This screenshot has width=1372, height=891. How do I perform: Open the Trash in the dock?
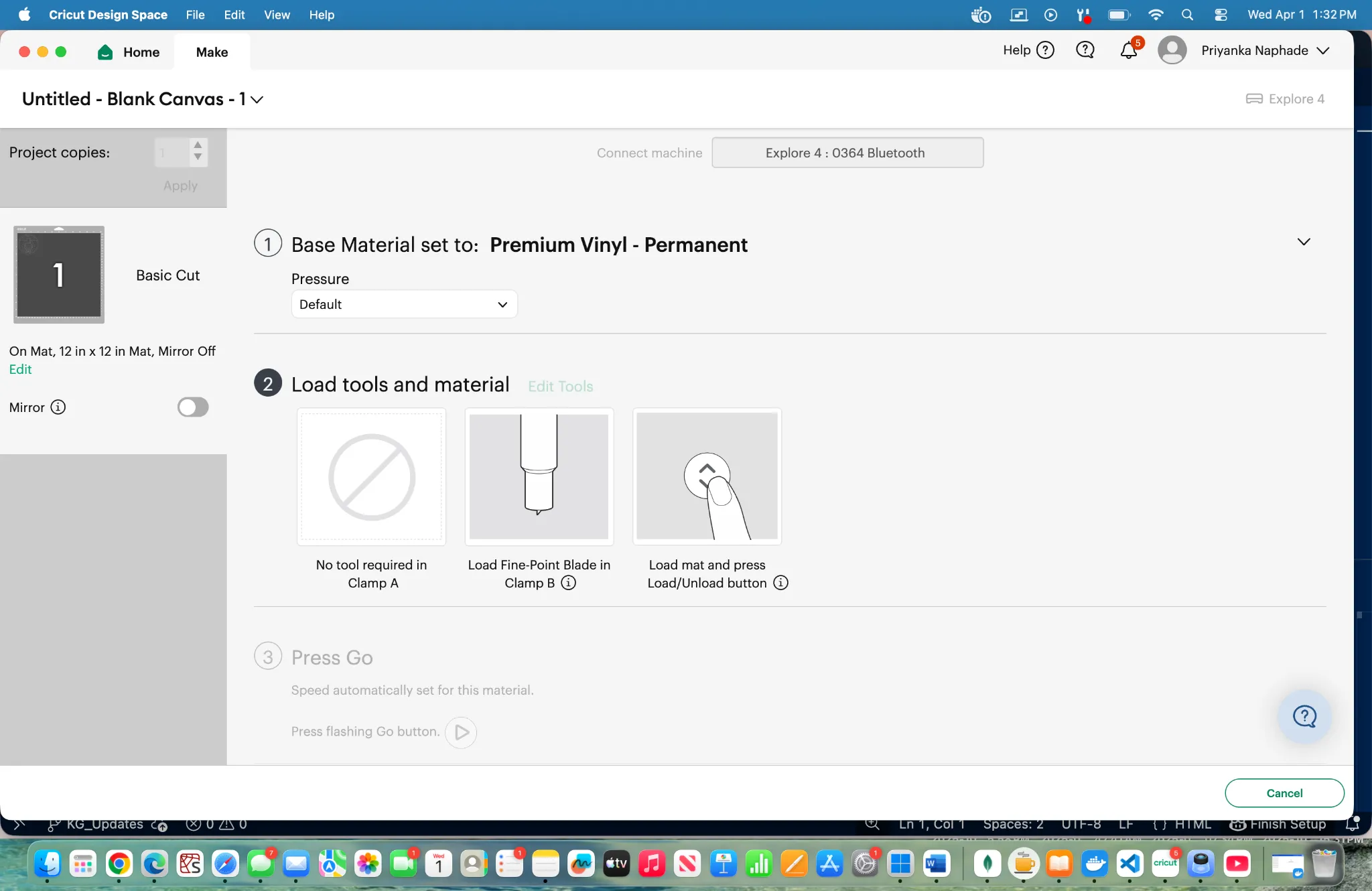[x=1324, y=864]
